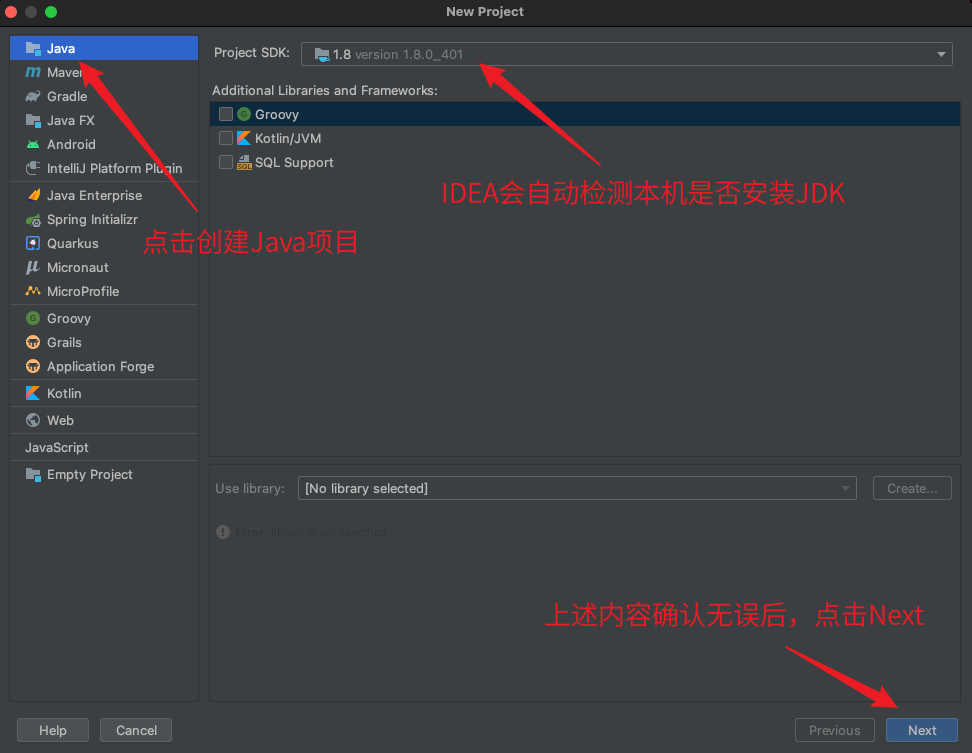Enable the Groovy library checkbox
972x753 pixels.
(226, 115)
